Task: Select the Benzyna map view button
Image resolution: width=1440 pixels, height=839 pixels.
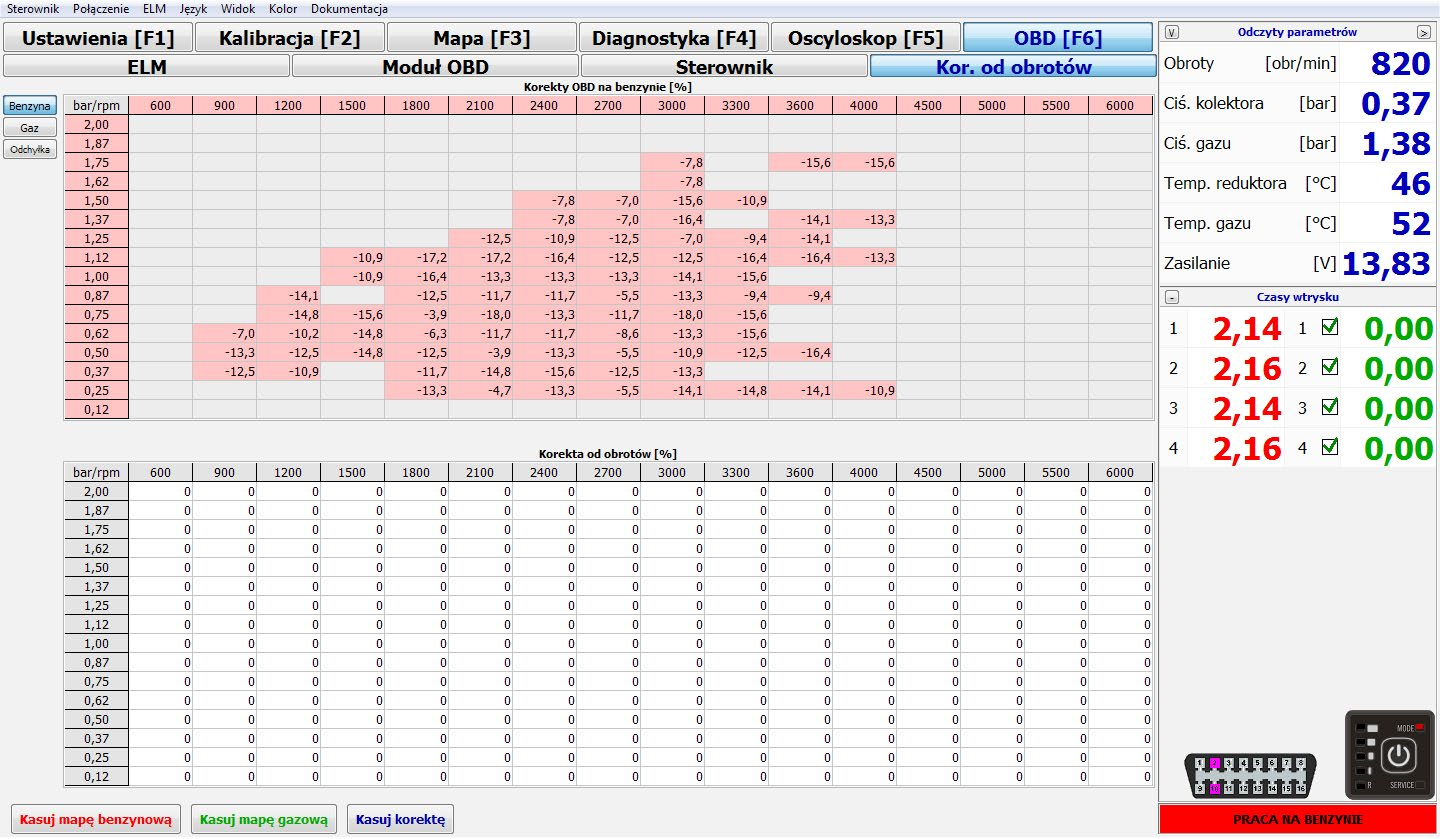Action: (30, 106)
